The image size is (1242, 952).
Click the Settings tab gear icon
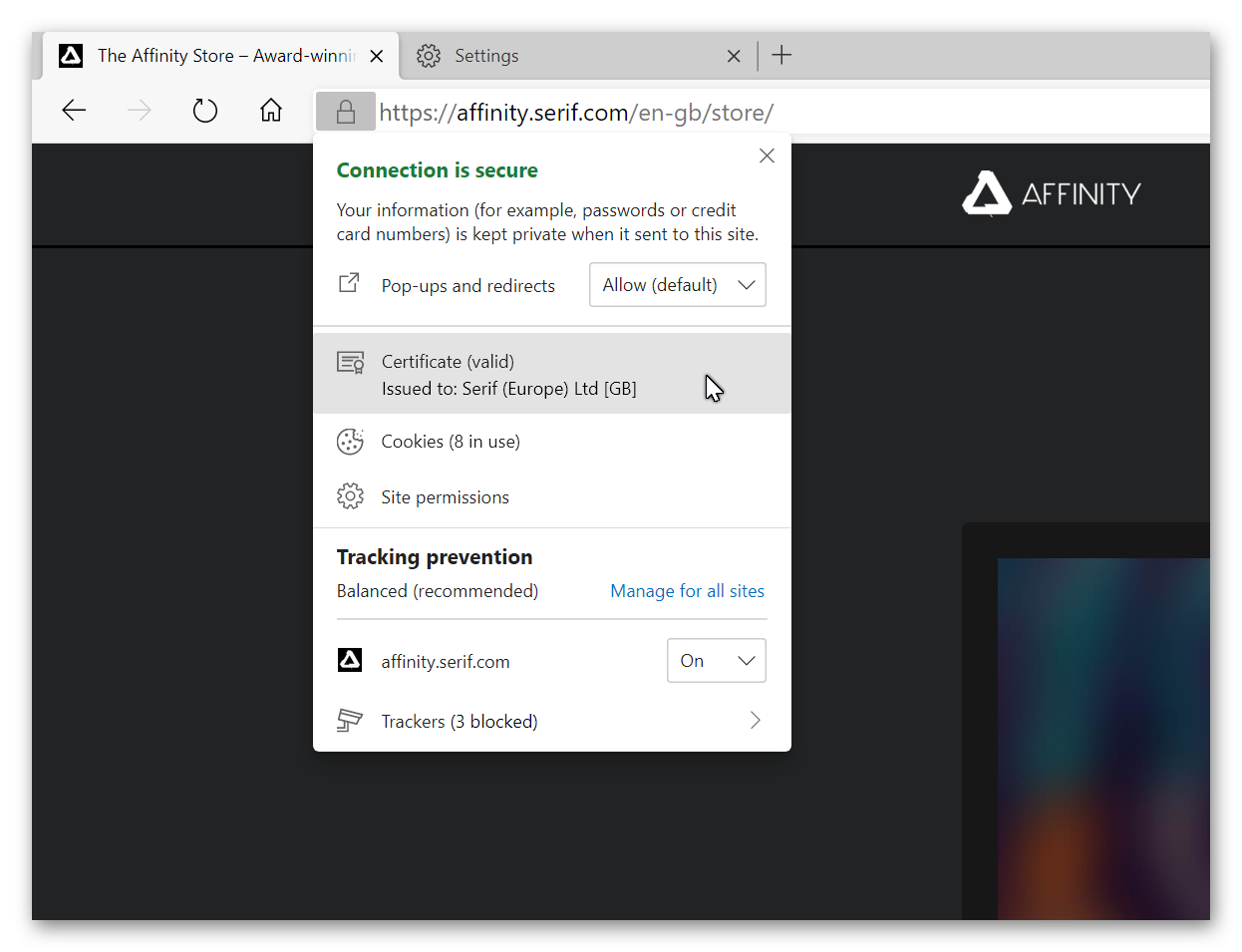pyautogui.click(x=429, y=56)
